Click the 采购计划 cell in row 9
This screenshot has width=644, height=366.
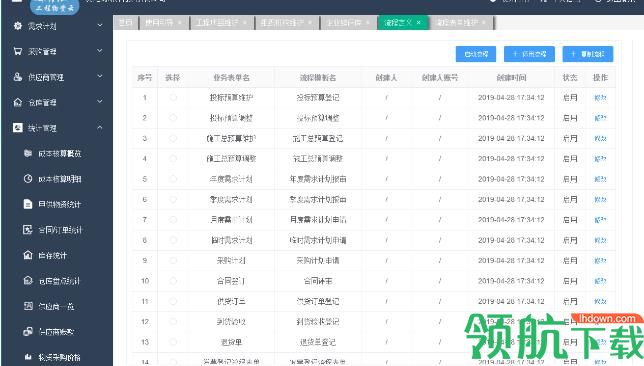231,260
